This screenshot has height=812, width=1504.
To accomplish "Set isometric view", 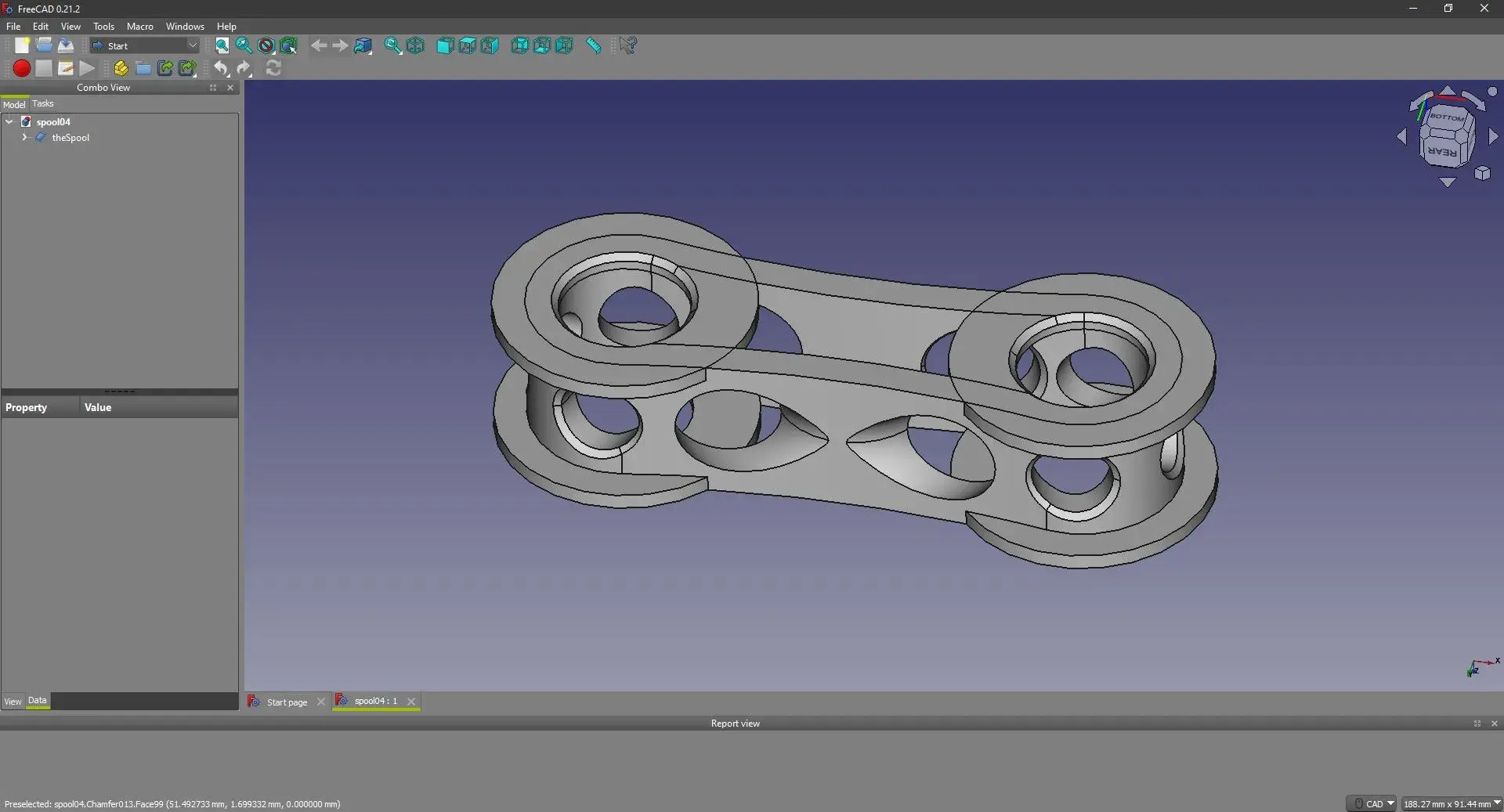I will (x=415, y=45).
